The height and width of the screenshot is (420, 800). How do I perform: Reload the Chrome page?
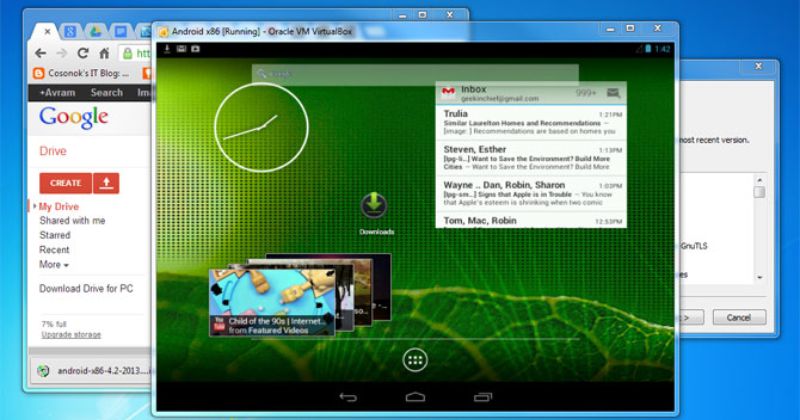point(83,53)
